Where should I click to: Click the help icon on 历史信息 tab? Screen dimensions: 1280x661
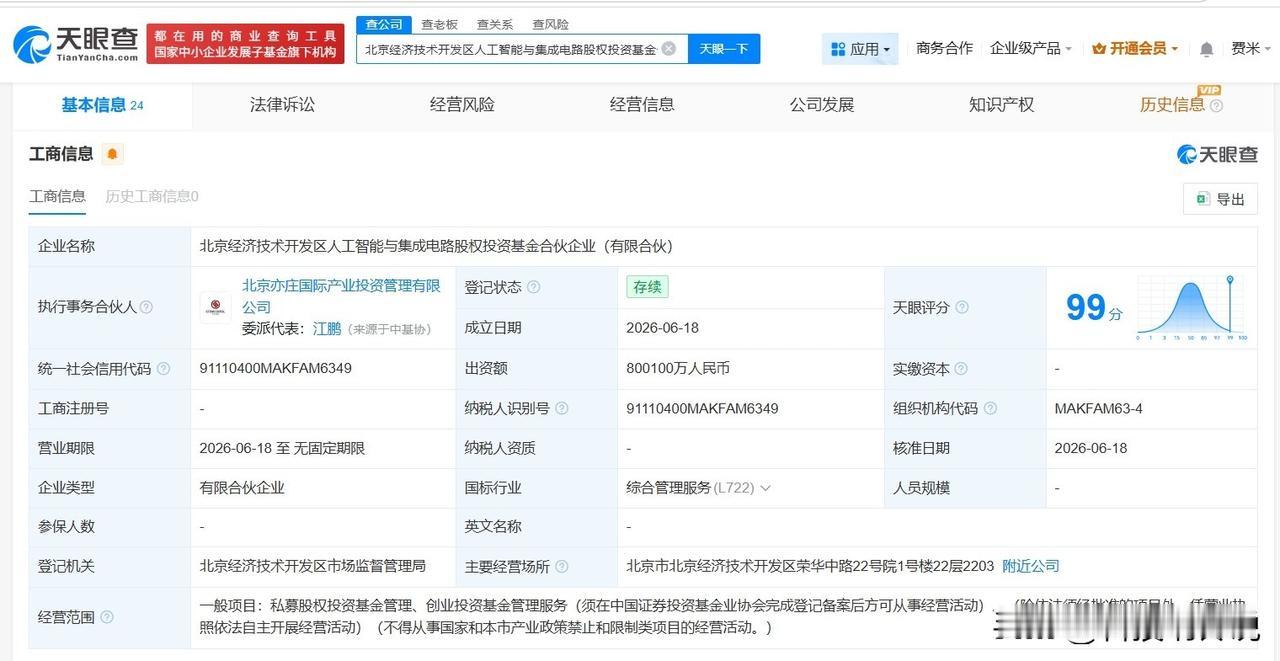tap(1216, 106)
